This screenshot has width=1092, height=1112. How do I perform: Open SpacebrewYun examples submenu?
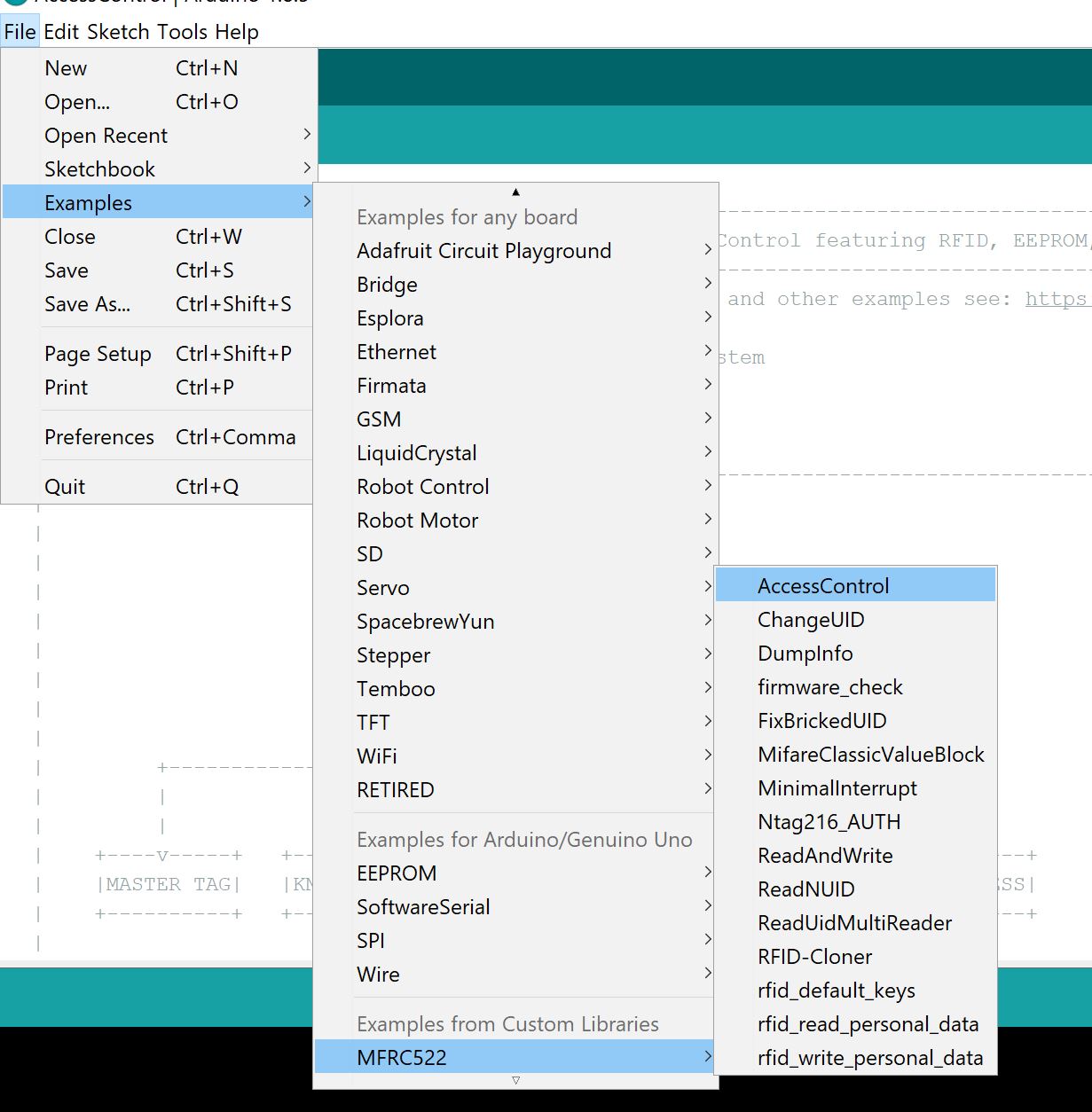coord(515,622)
